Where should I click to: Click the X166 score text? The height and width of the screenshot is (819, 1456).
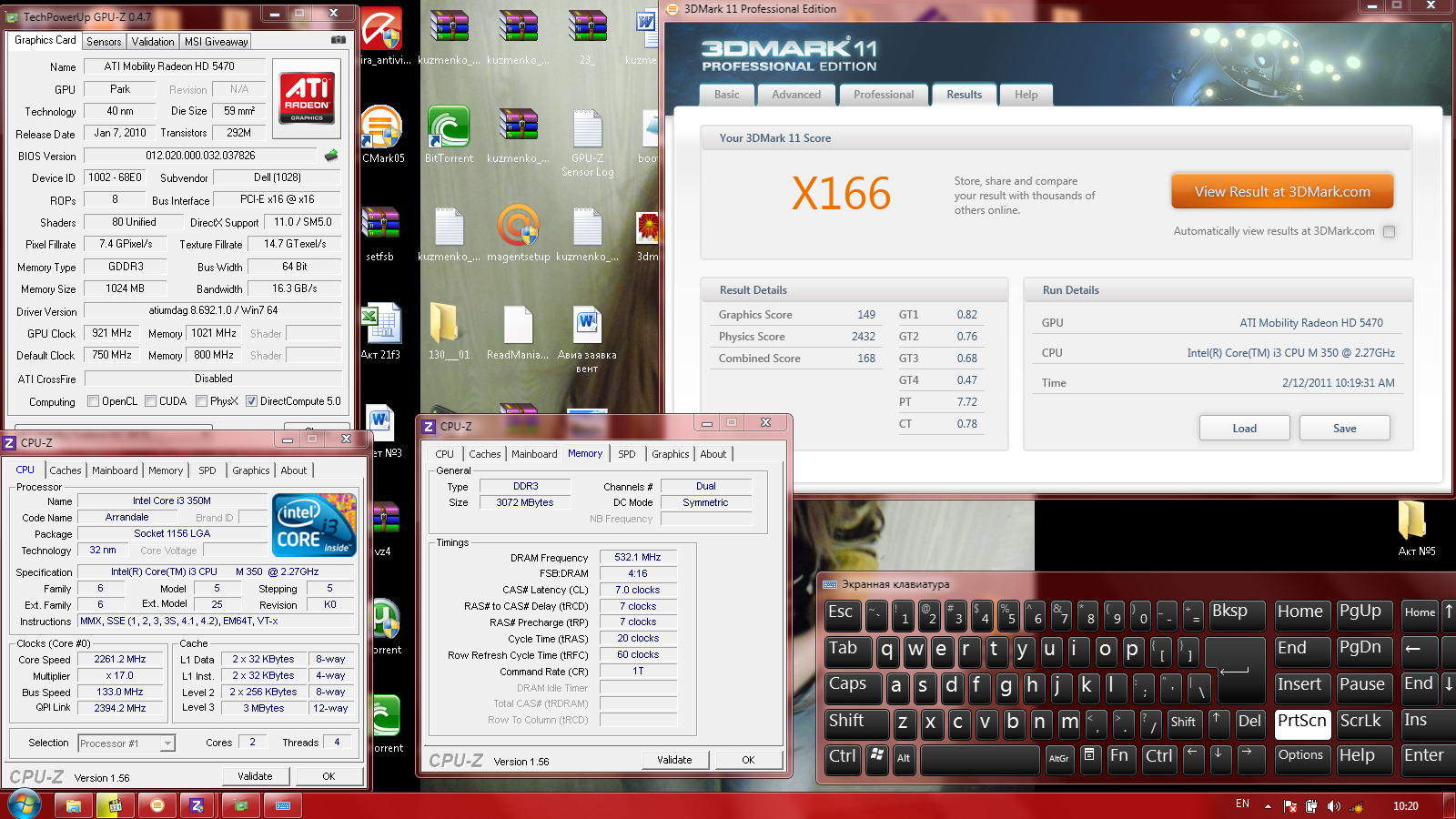point(841,194)
